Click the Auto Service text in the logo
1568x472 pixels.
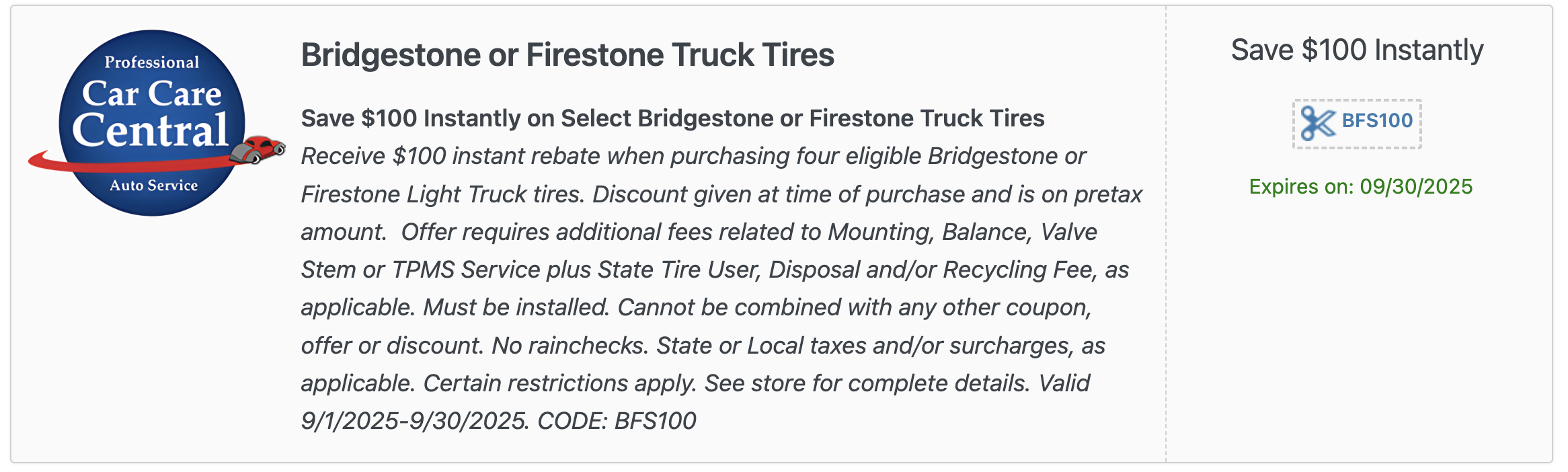154,185
